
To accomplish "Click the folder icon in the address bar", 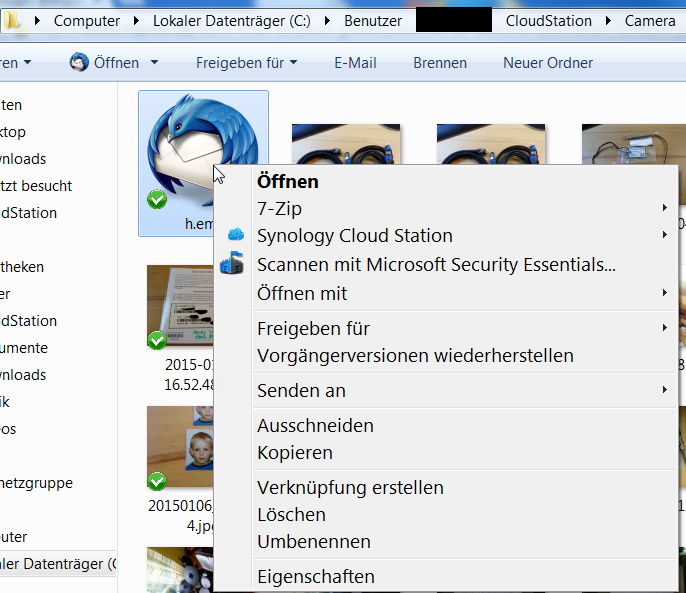I will click(11, 20).
